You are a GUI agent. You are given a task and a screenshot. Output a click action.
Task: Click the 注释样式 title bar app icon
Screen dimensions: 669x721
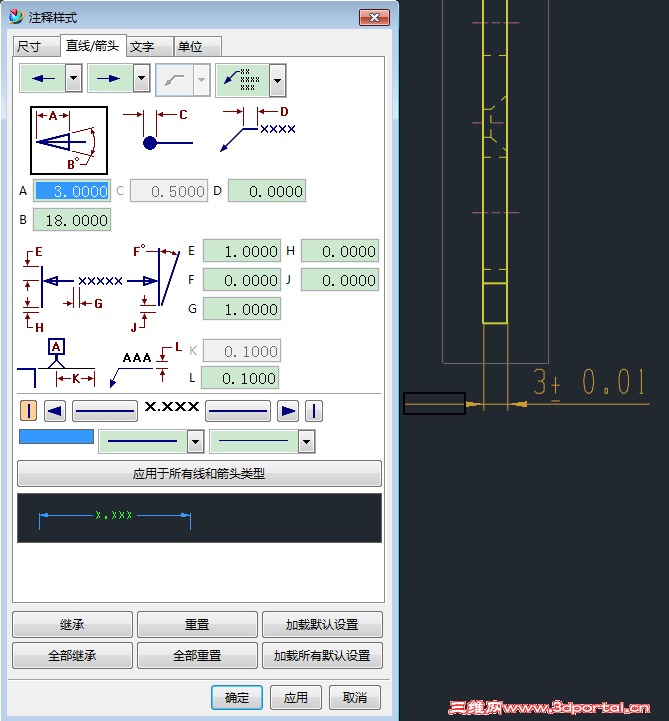click(x=16, y=17)
